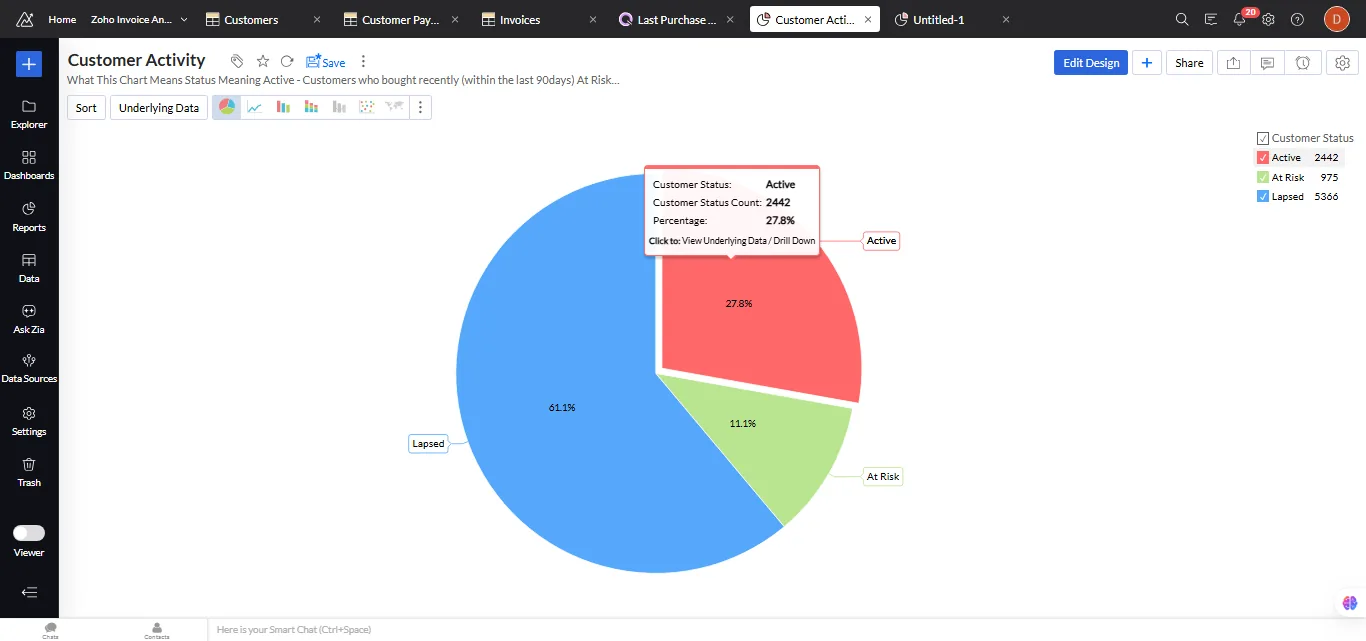Open the feedback icon in top bar

coord(1211,19)
